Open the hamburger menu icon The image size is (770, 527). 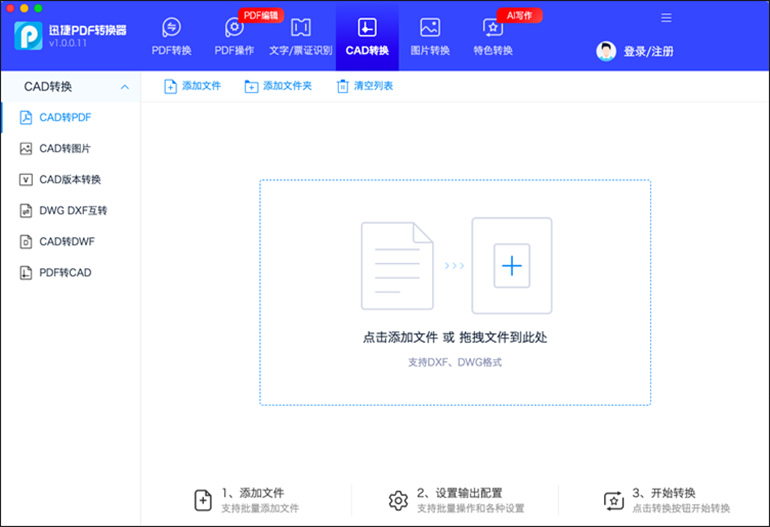pos(666,18)
